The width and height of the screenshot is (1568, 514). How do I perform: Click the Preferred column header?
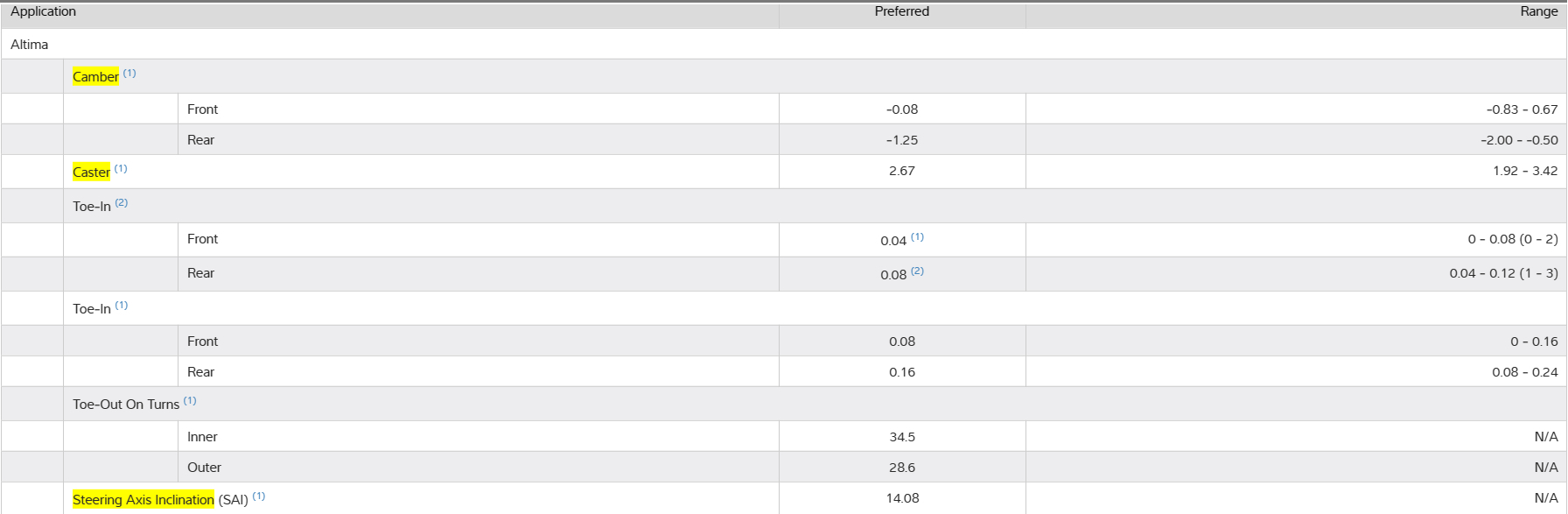click(x=901, y=11)
